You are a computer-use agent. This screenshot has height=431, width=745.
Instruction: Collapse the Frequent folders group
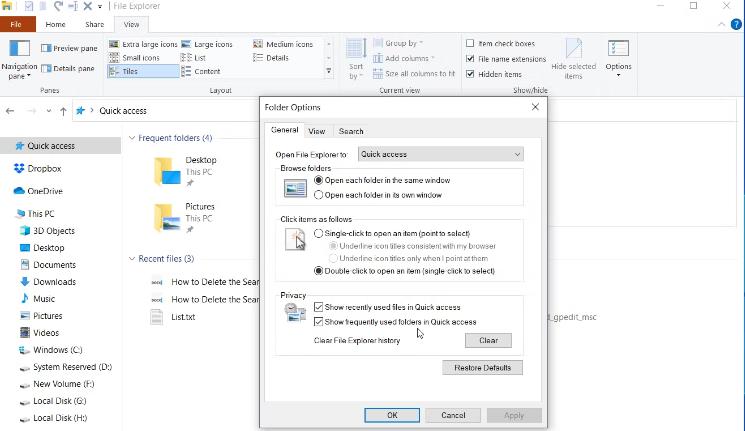(132, 138)
